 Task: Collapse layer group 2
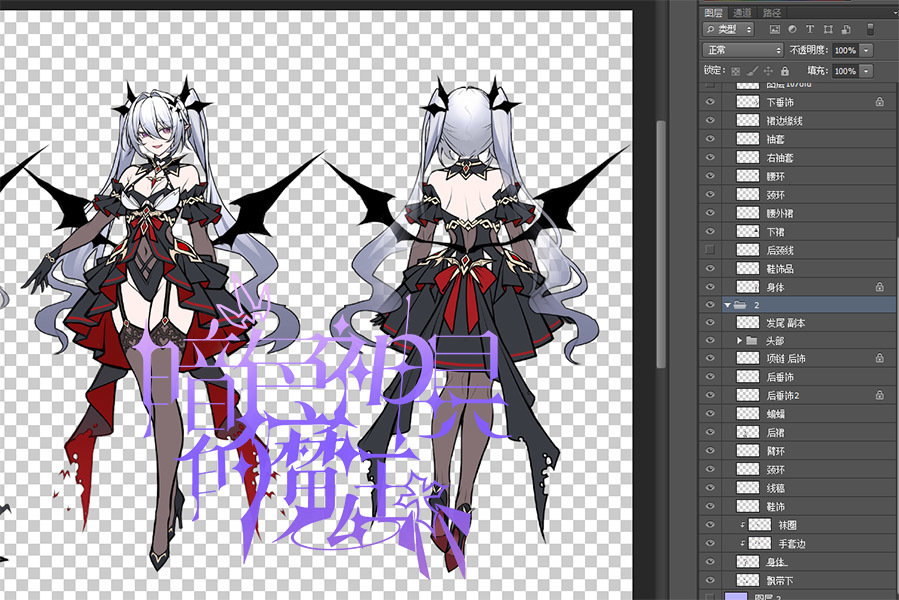[727, 305]
